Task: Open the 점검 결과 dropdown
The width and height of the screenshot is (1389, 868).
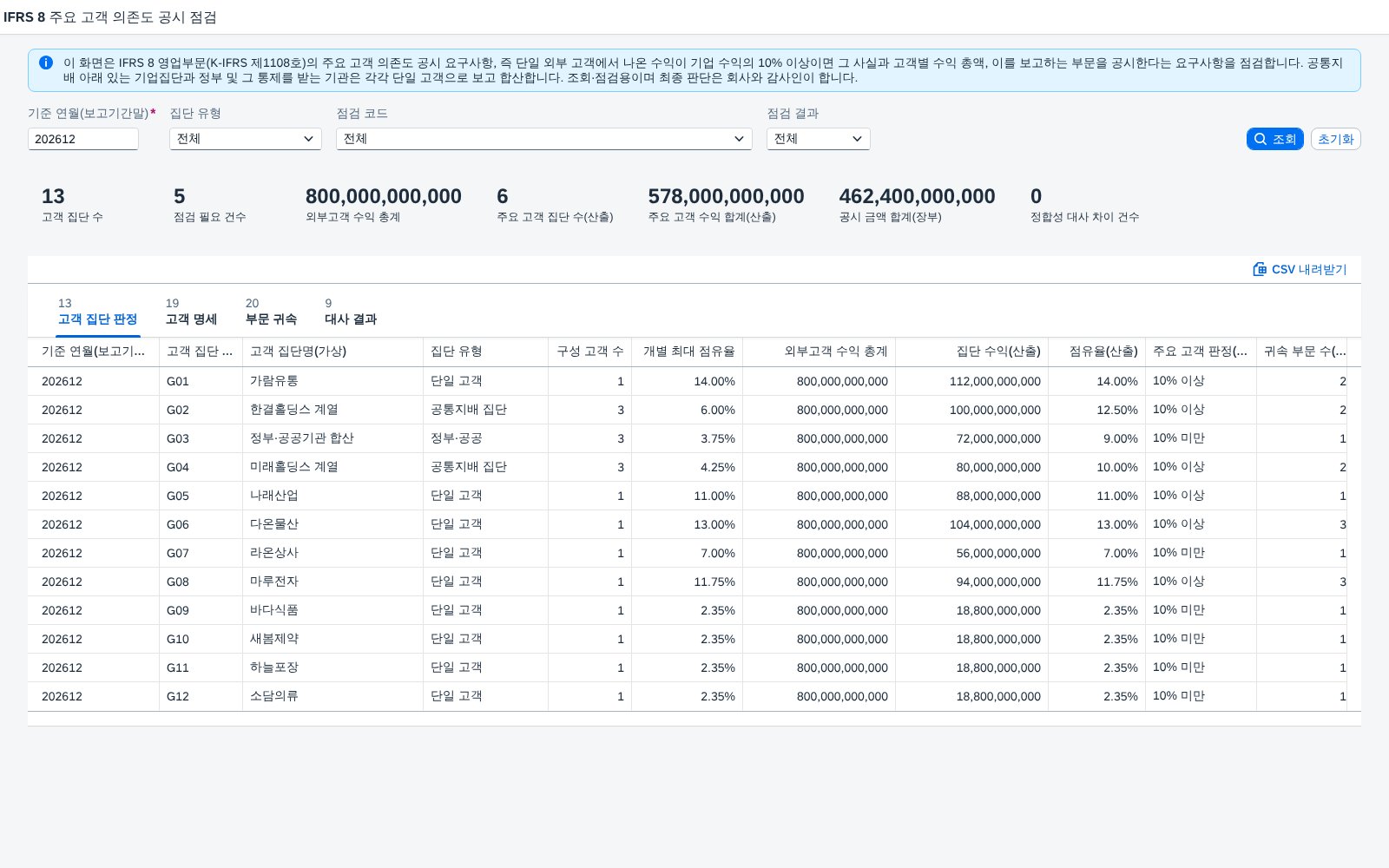Action: (819, 139)
